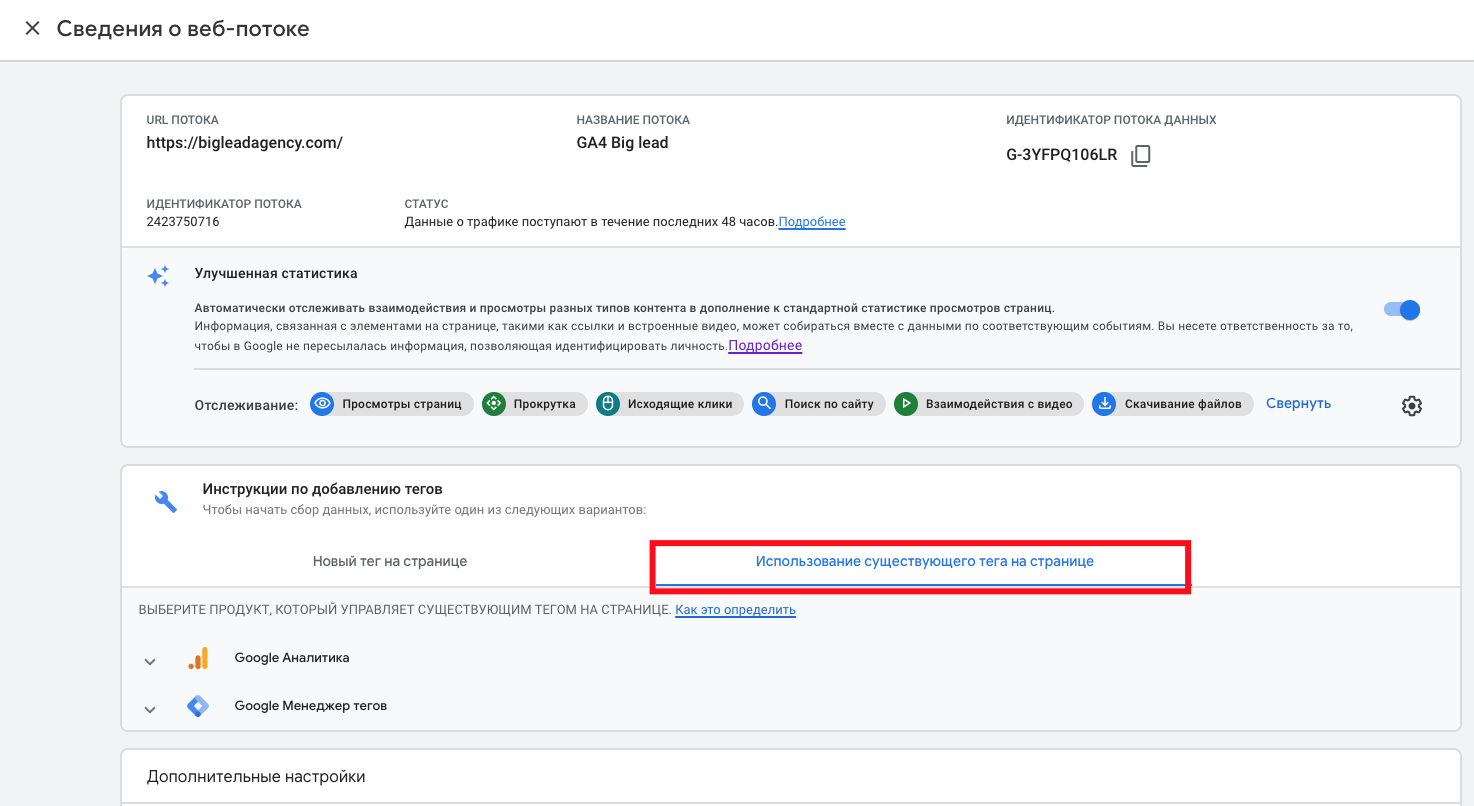Open Как это определить link
Image resolution: width=1474 pixels, height=806 pixels.
[735, 610]
